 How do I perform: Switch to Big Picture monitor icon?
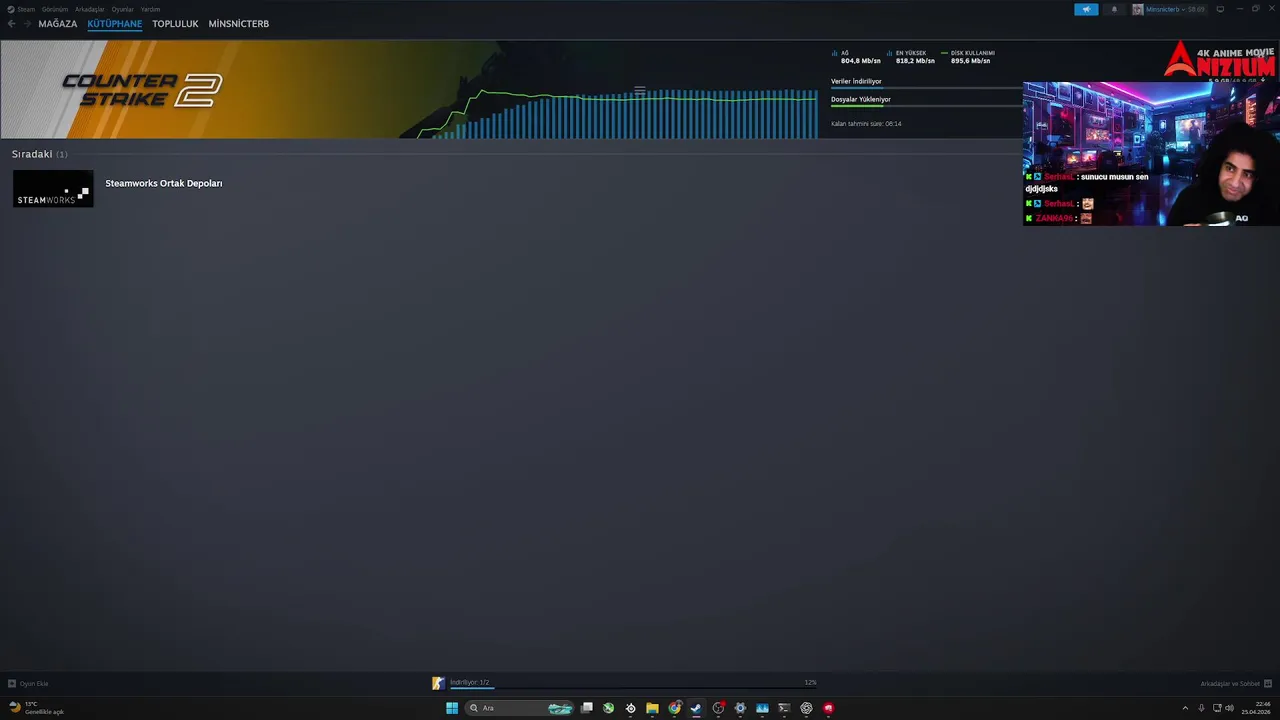tap(1220, 9)
